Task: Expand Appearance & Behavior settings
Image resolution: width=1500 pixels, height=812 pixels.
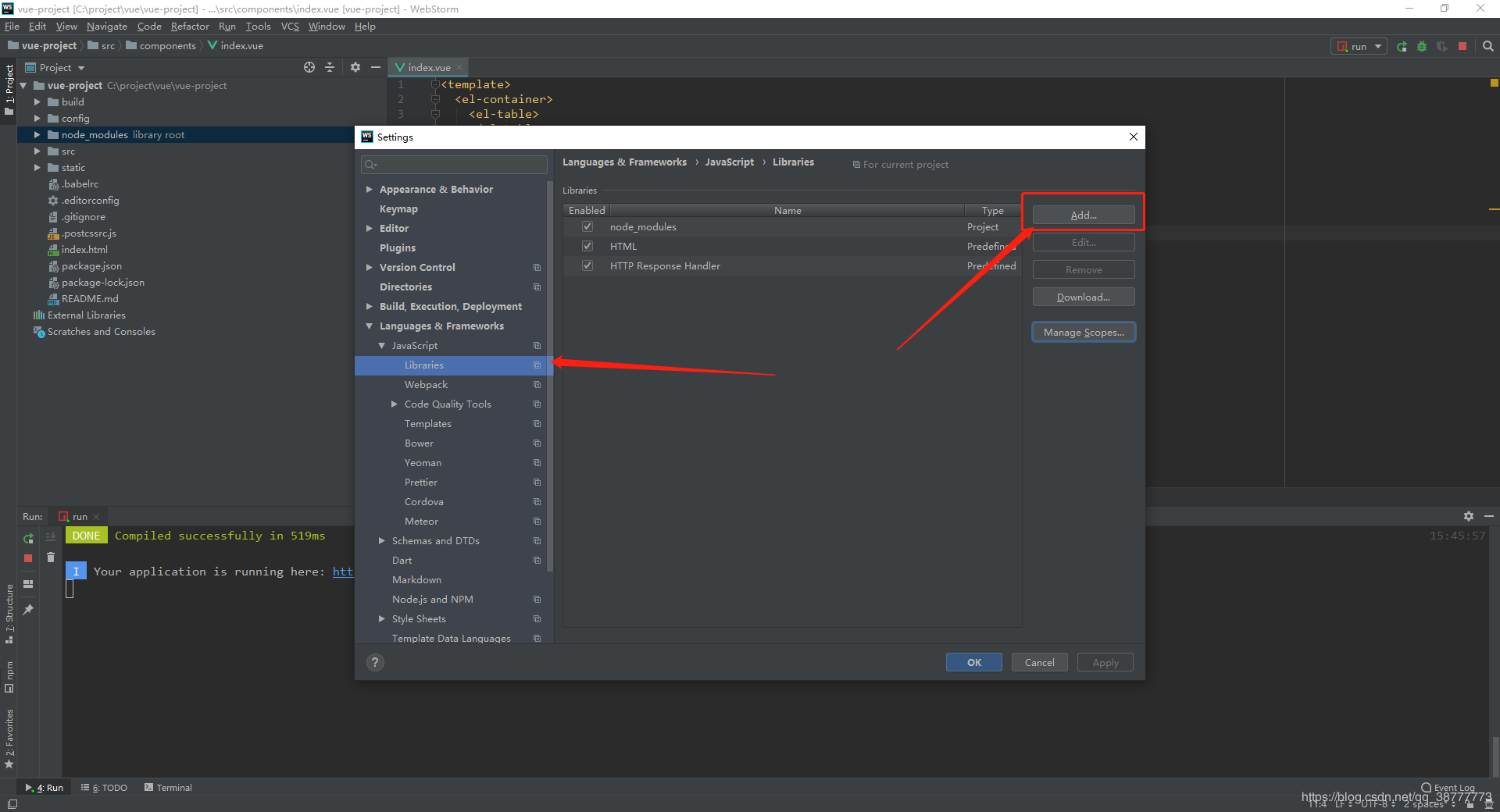Action: click(369, 190)
